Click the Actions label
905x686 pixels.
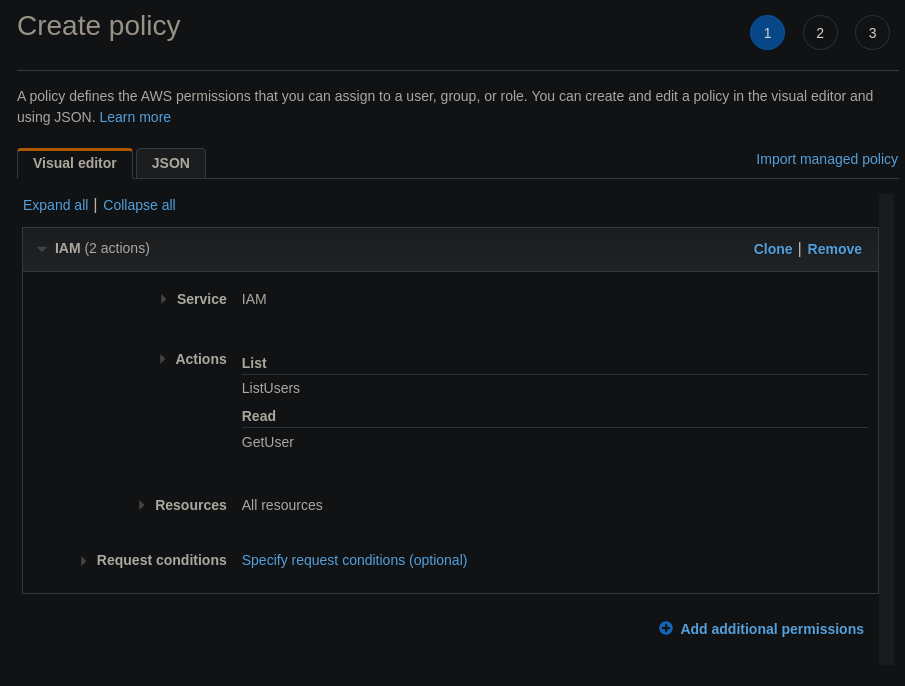[x=201, y=359]
